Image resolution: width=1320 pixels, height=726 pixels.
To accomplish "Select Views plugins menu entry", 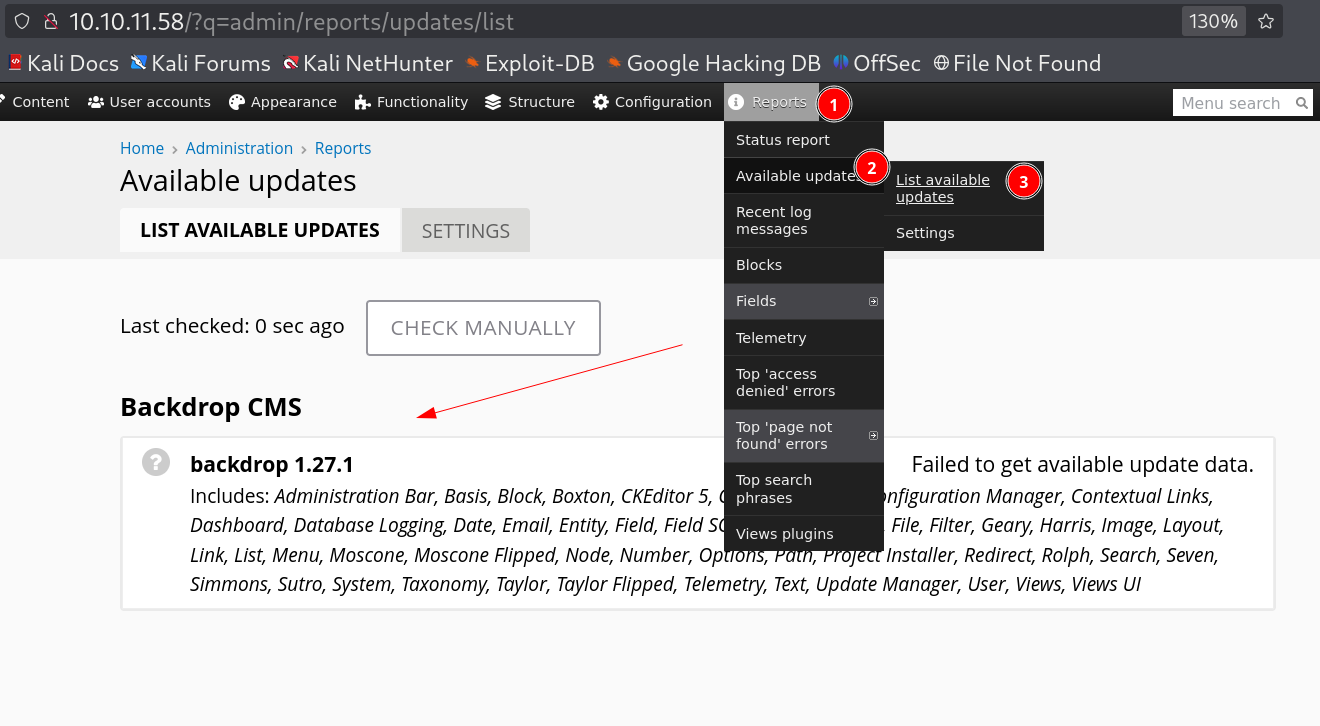I will [x=804, y=534].
